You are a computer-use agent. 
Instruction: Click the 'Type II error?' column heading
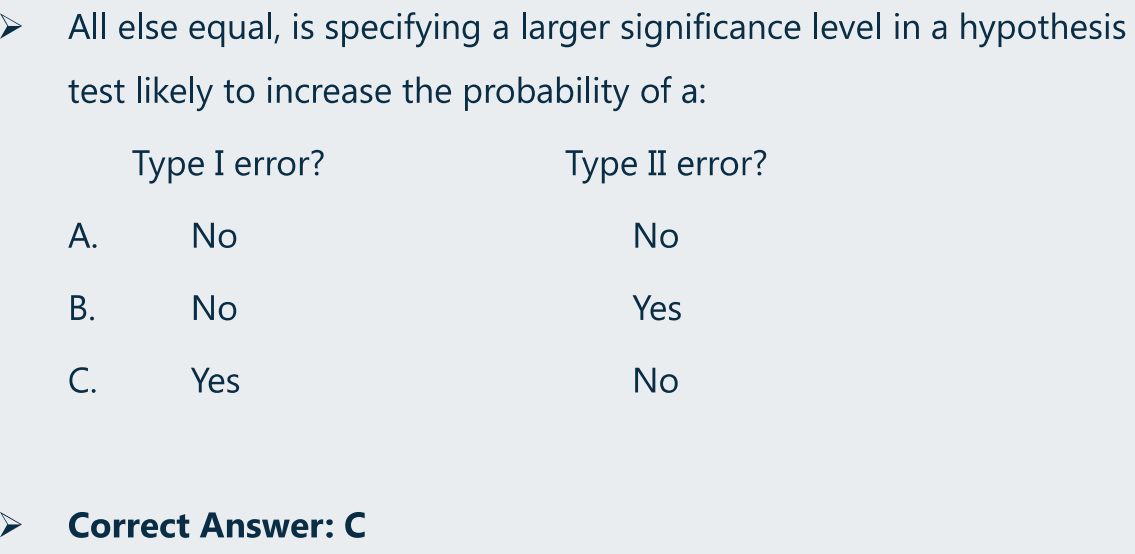[x=665, y=164]
